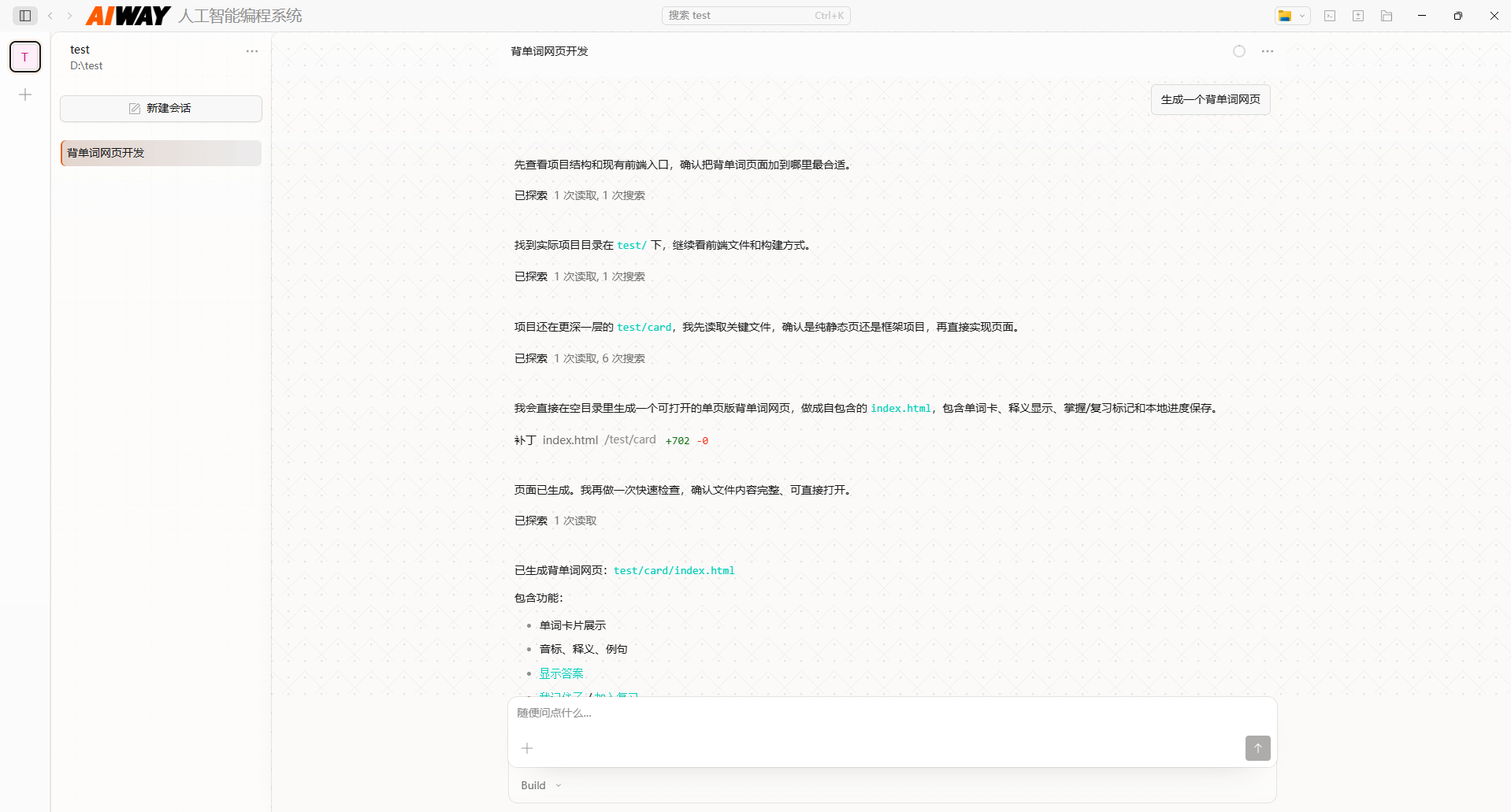Click the D:\test project path
This screenshot has height=812, width=1511.
click(87, 66)
